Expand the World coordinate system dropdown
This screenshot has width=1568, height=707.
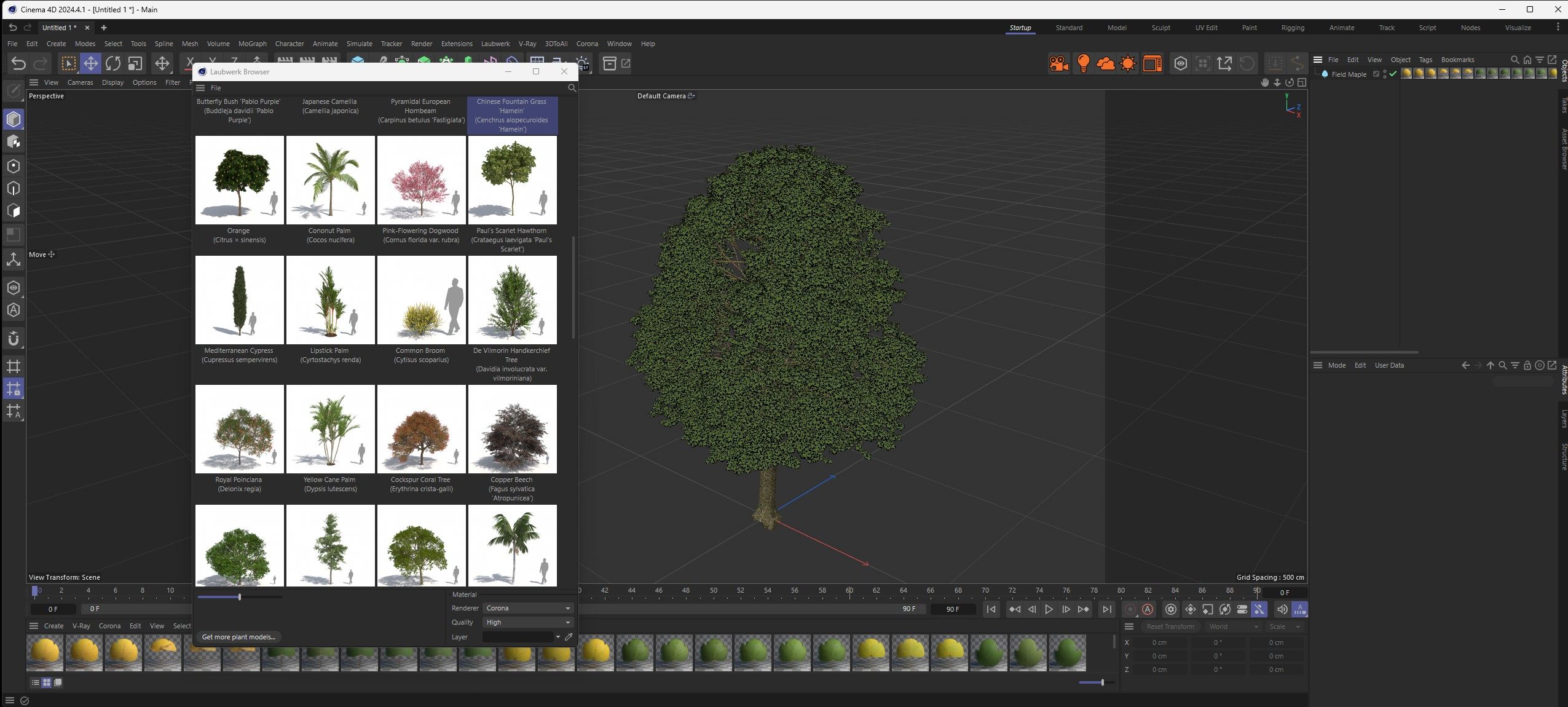click(x=1233, y=626)
